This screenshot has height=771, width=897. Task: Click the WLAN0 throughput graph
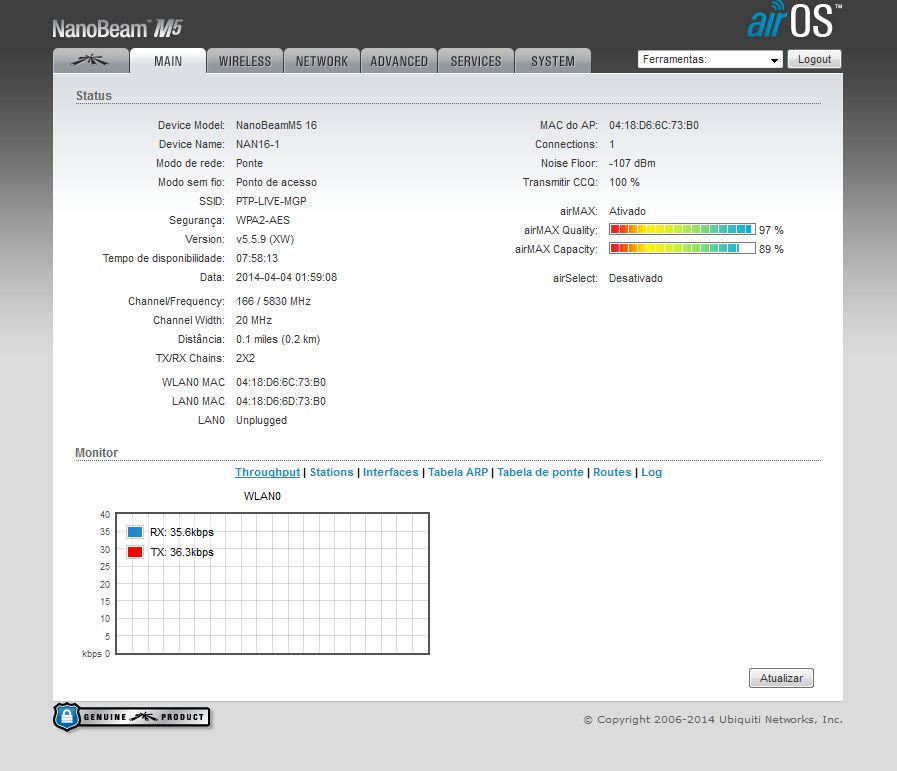[272, 583]
